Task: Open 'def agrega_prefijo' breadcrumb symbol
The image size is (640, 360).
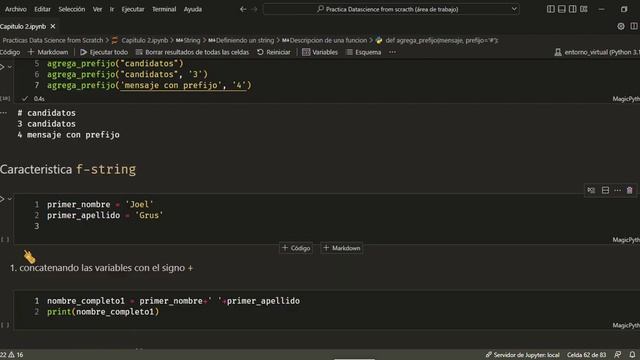Action: pyautogui.click(x=437, y=40)
